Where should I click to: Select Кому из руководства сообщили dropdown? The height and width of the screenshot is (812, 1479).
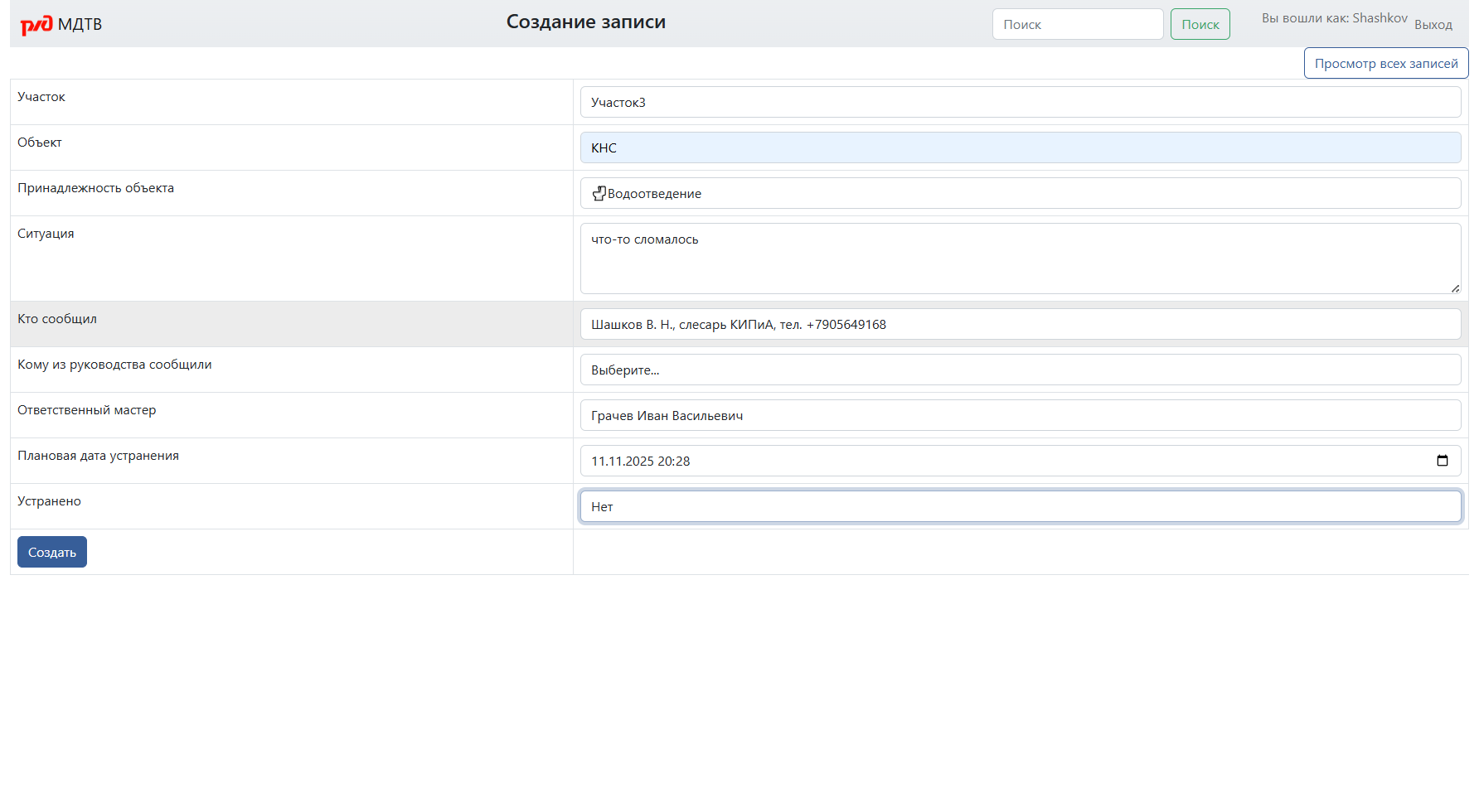pos(1020,370)
